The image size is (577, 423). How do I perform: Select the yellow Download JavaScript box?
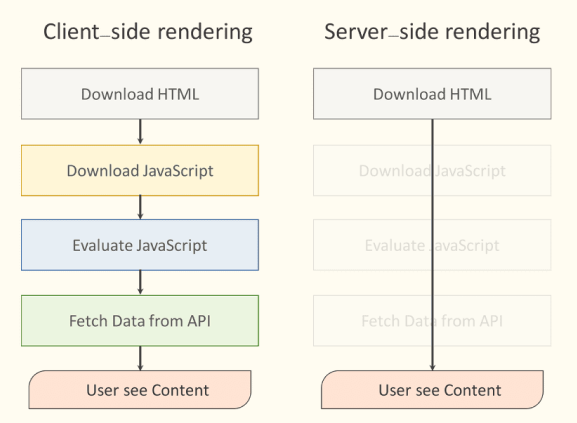(x=140, y=171)
